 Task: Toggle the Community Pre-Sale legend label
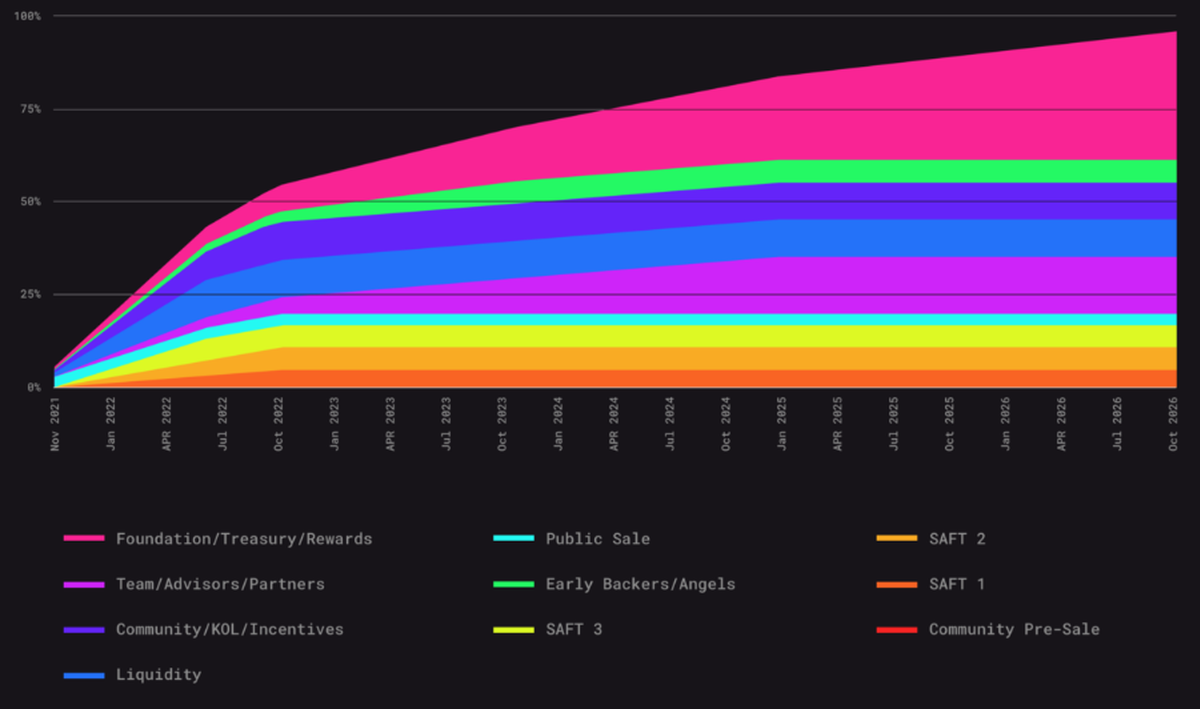pyautogui.click(x=1014, y=630)
